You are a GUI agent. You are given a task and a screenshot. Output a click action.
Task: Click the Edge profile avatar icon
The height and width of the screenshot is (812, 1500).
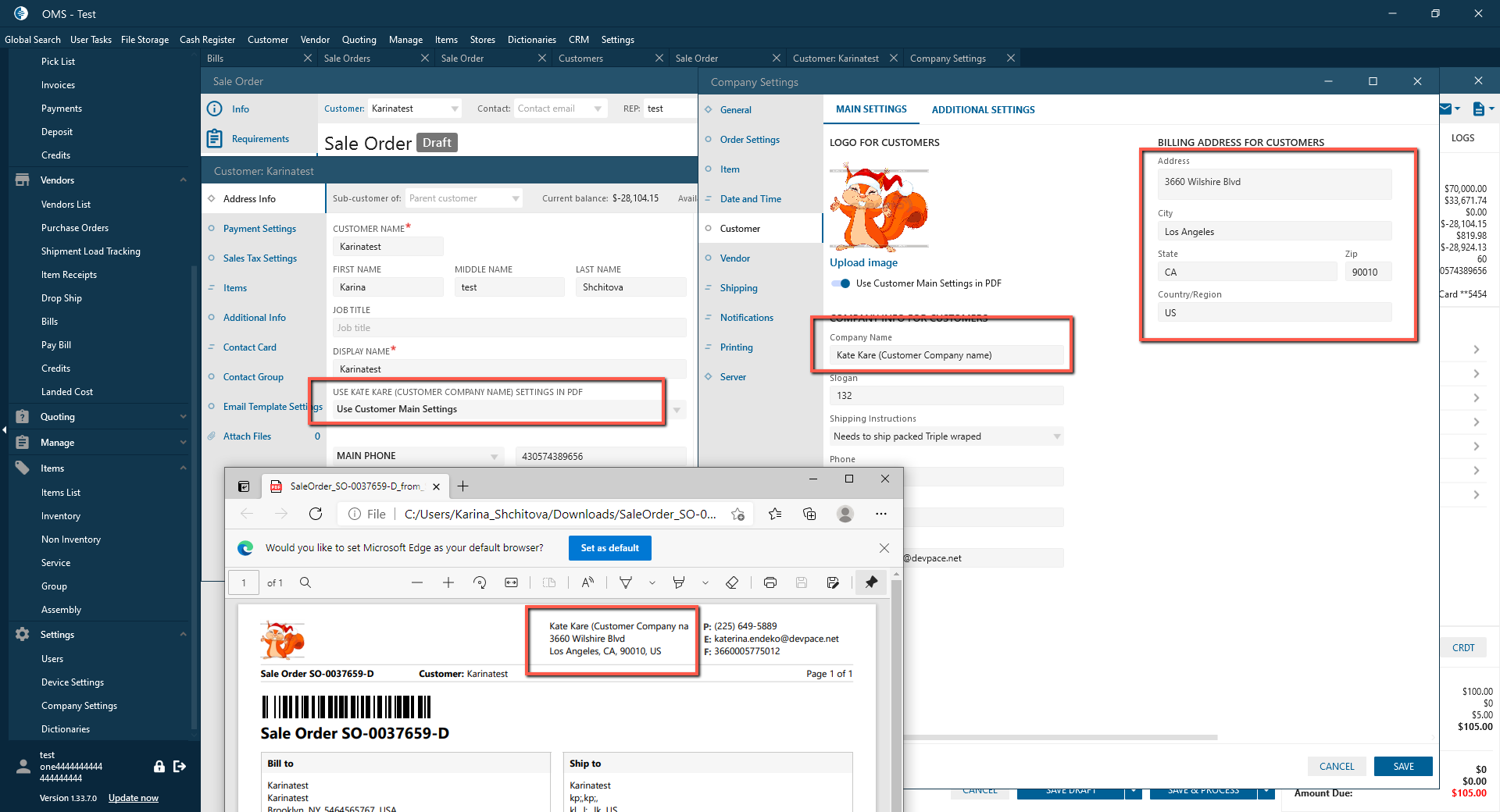[845, 514]
